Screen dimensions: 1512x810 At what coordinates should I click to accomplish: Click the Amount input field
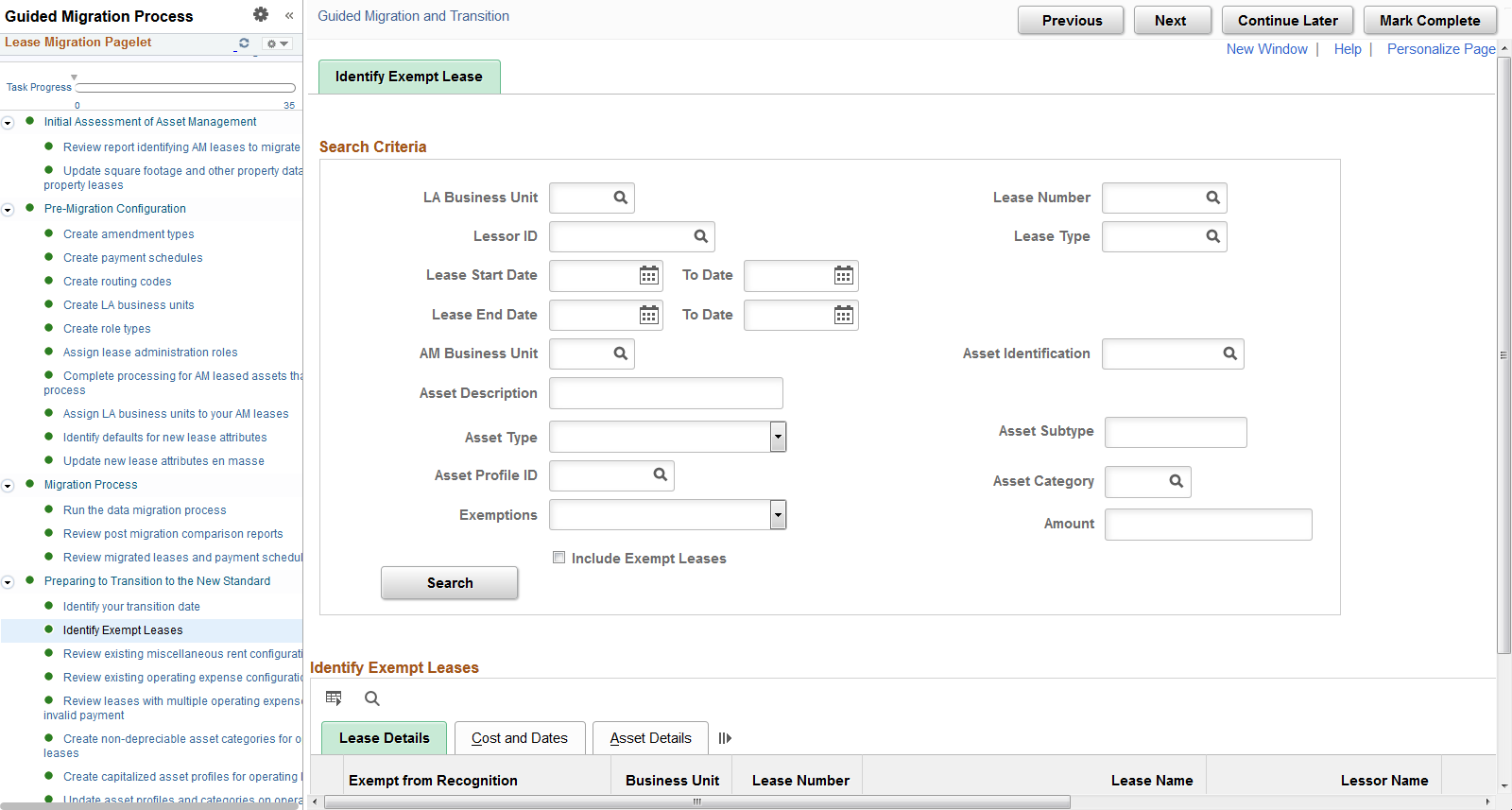click(x=1209, y=525)
